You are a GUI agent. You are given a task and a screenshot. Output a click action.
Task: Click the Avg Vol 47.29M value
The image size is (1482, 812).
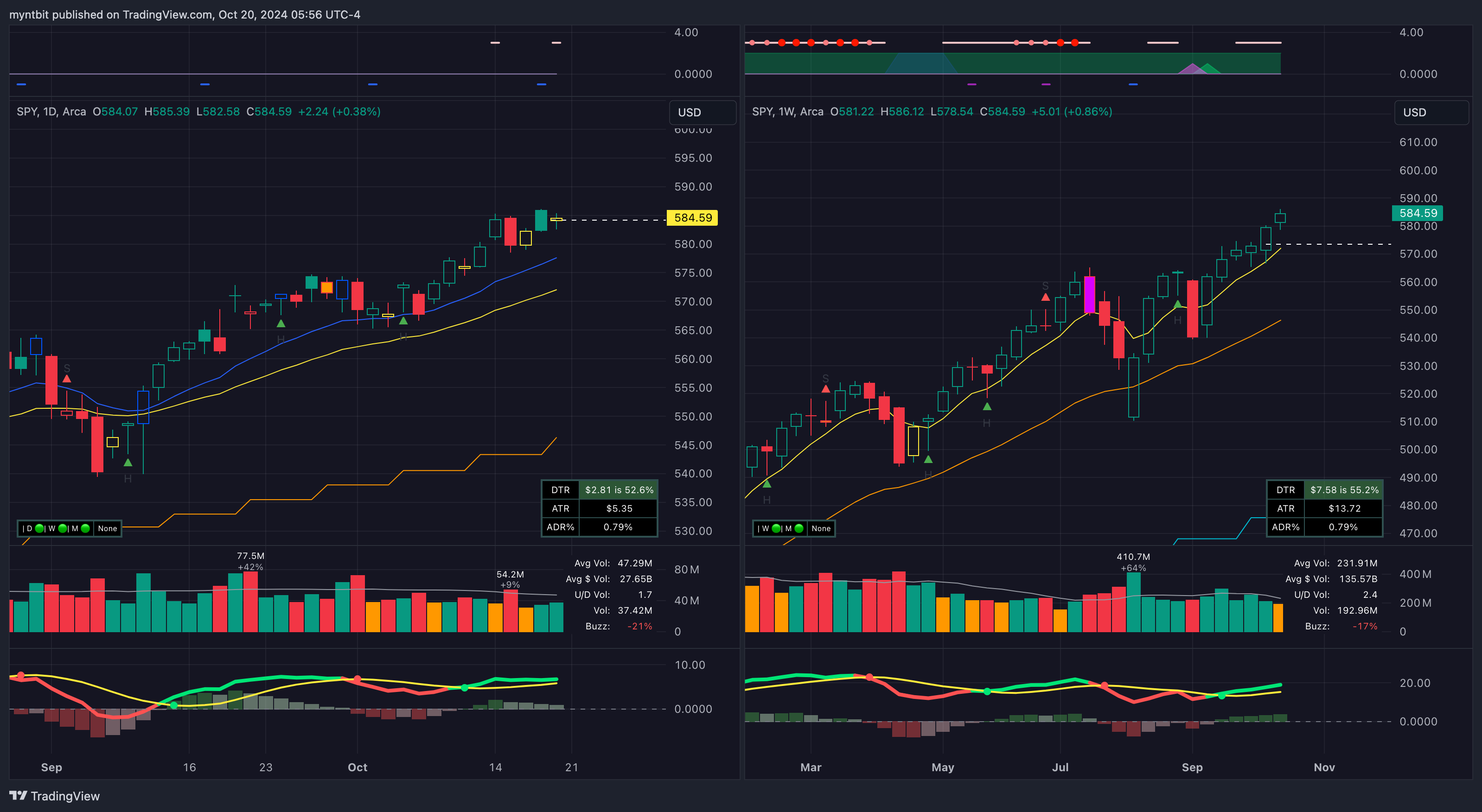pyautogui.click(x=634, y=563)
